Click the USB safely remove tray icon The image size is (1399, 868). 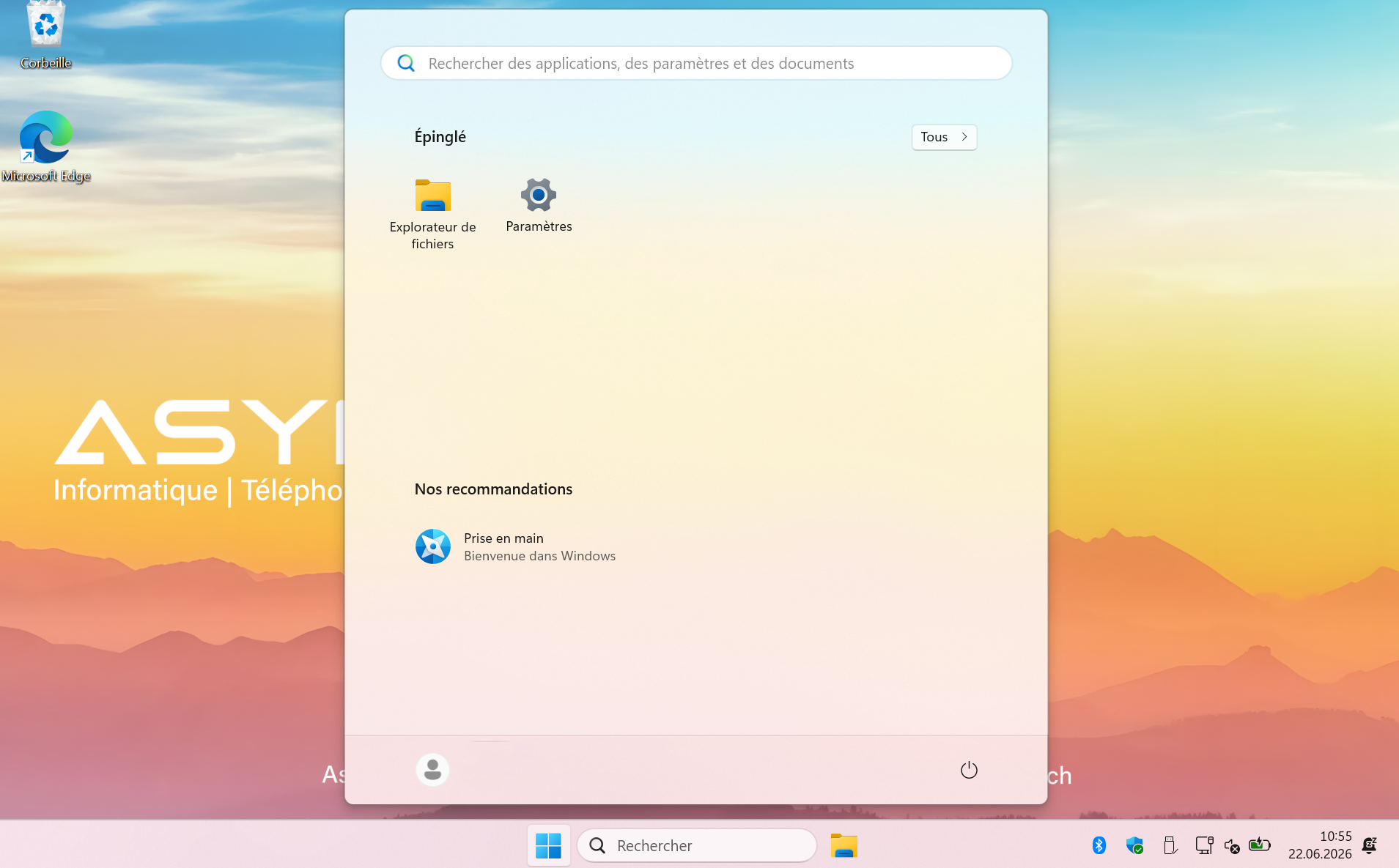click(x=1170, y=845)
